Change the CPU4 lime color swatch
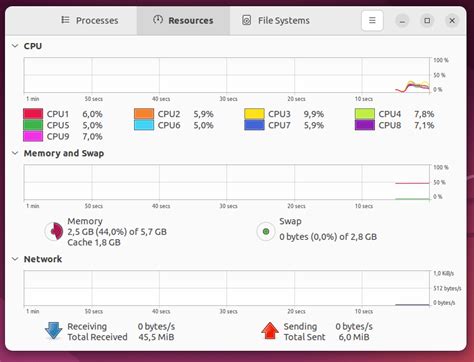The image size is (474, 362). pos(365,114)
